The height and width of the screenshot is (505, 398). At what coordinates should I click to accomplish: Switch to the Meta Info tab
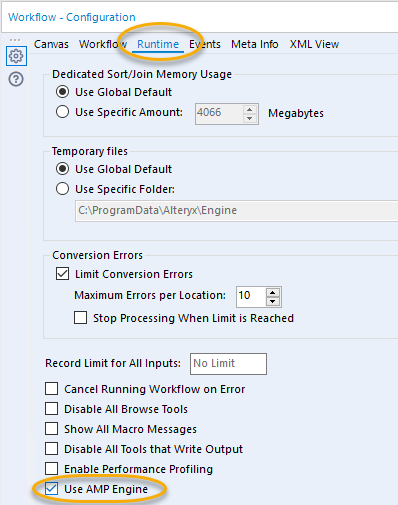pos(255,44)
